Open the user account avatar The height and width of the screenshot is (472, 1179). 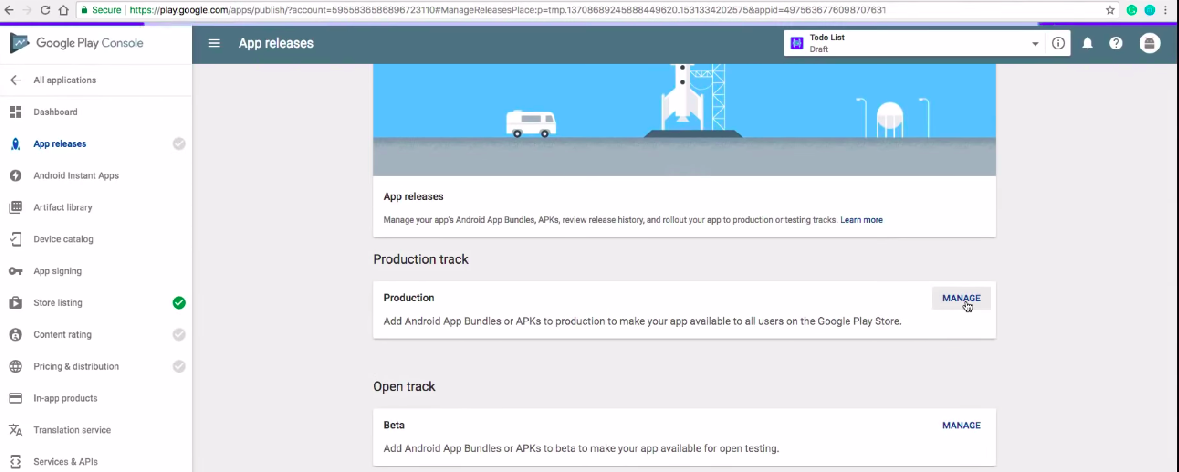tap(1150, 43)
